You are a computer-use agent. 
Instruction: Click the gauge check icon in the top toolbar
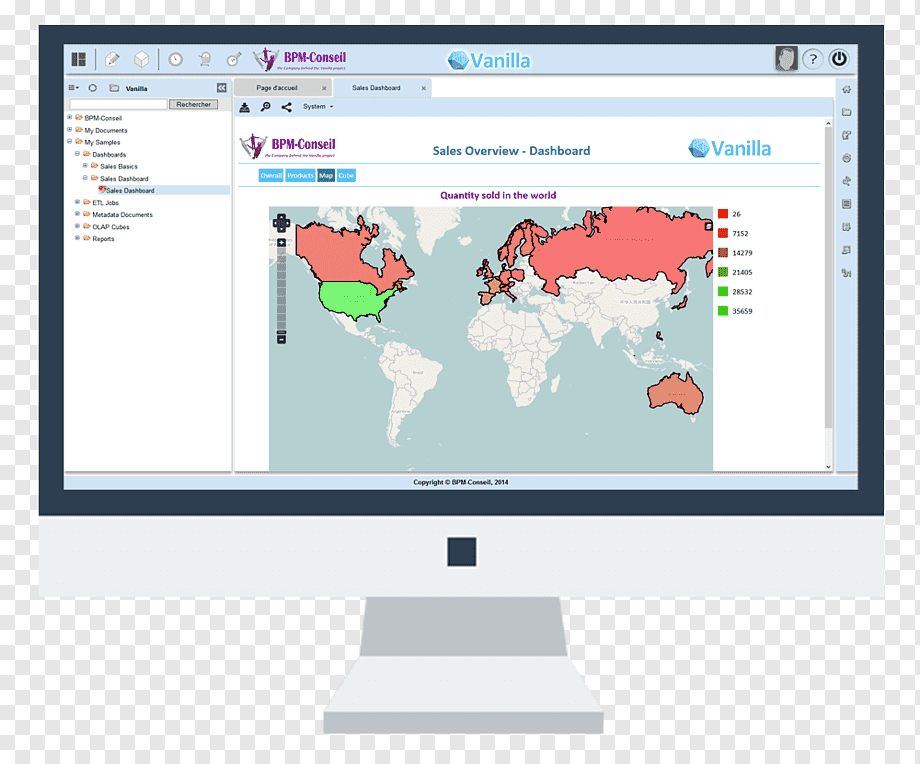click(x=234, y=59)
